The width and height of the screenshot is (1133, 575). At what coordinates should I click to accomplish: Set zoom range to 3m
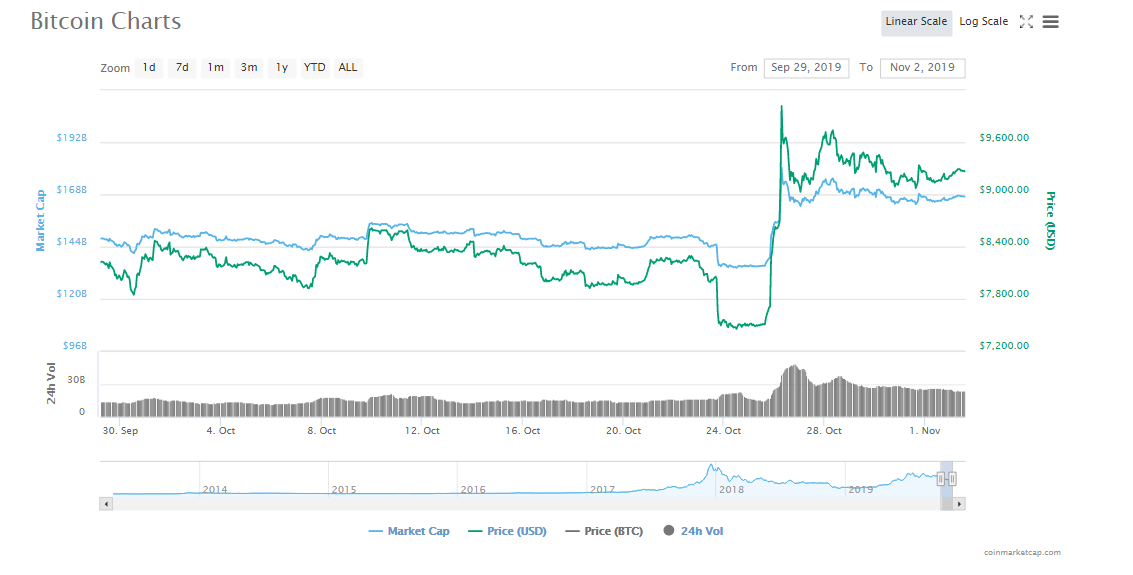(x=249, y=68)
